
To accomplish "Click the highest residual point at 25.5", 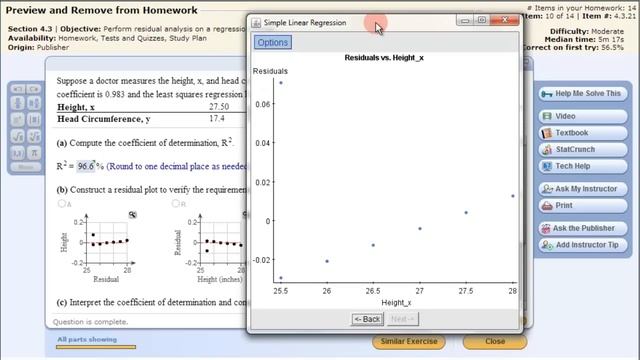I will click(x=281, y=83).
